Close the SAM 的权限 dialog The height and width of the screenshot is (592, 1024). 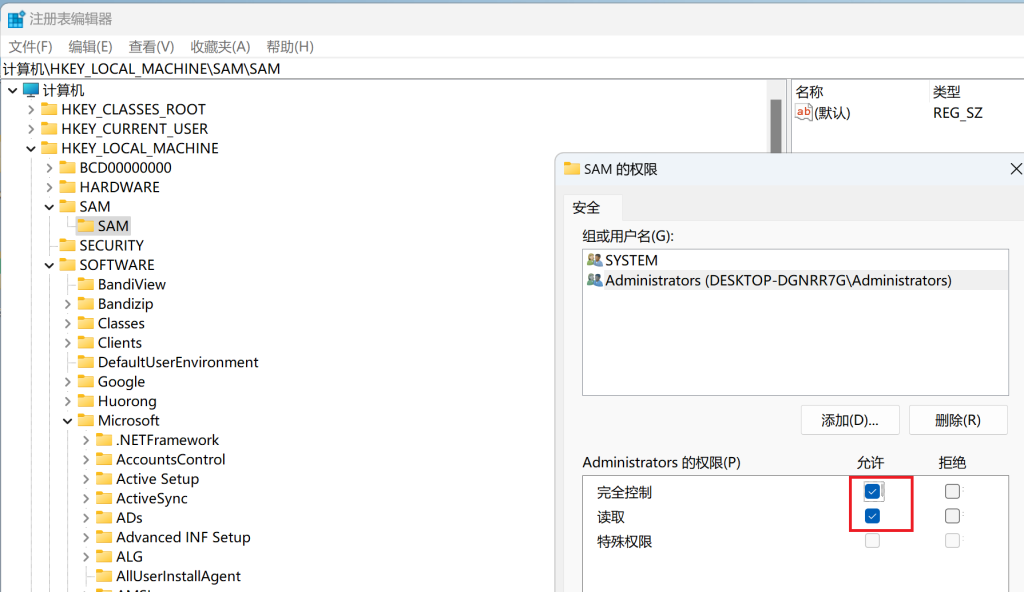(1016, 169)
